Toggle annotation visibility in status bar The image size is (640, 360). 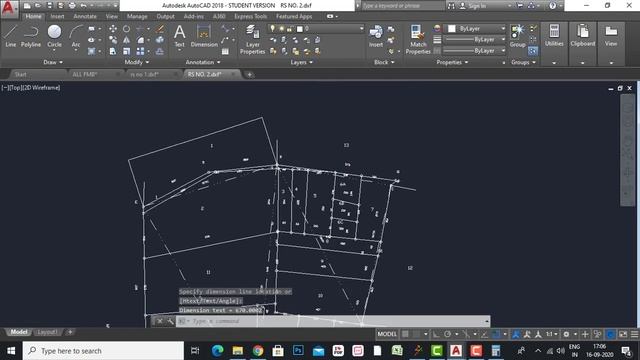[x=516, y=334]
